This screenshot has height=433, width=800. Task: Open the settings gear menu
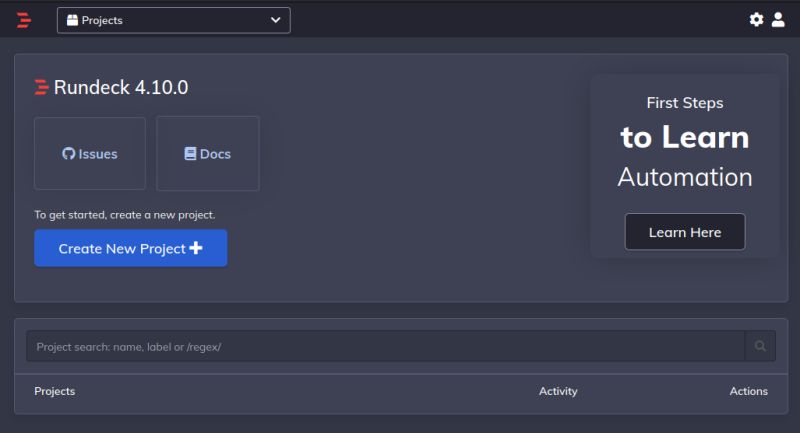[x=756, y=19]
